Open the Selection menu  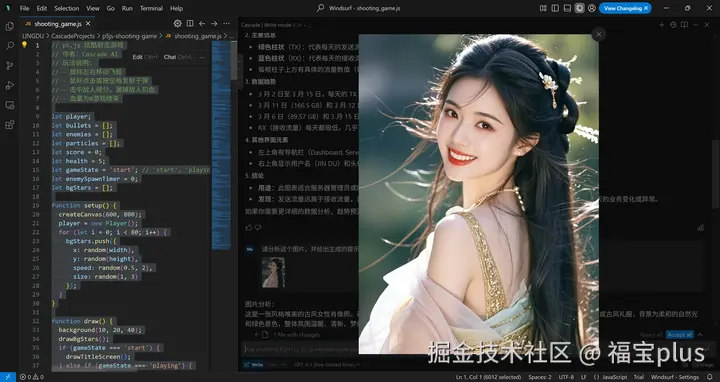(67, 8)
